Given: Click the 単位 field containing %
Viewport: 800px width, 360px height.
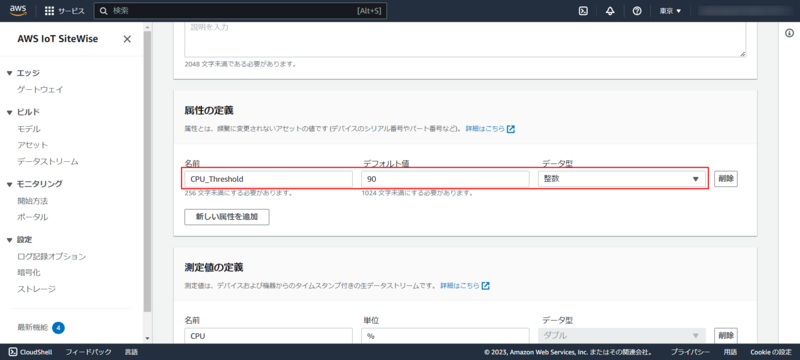Looking at the screenshot, I should click(445, 336).
